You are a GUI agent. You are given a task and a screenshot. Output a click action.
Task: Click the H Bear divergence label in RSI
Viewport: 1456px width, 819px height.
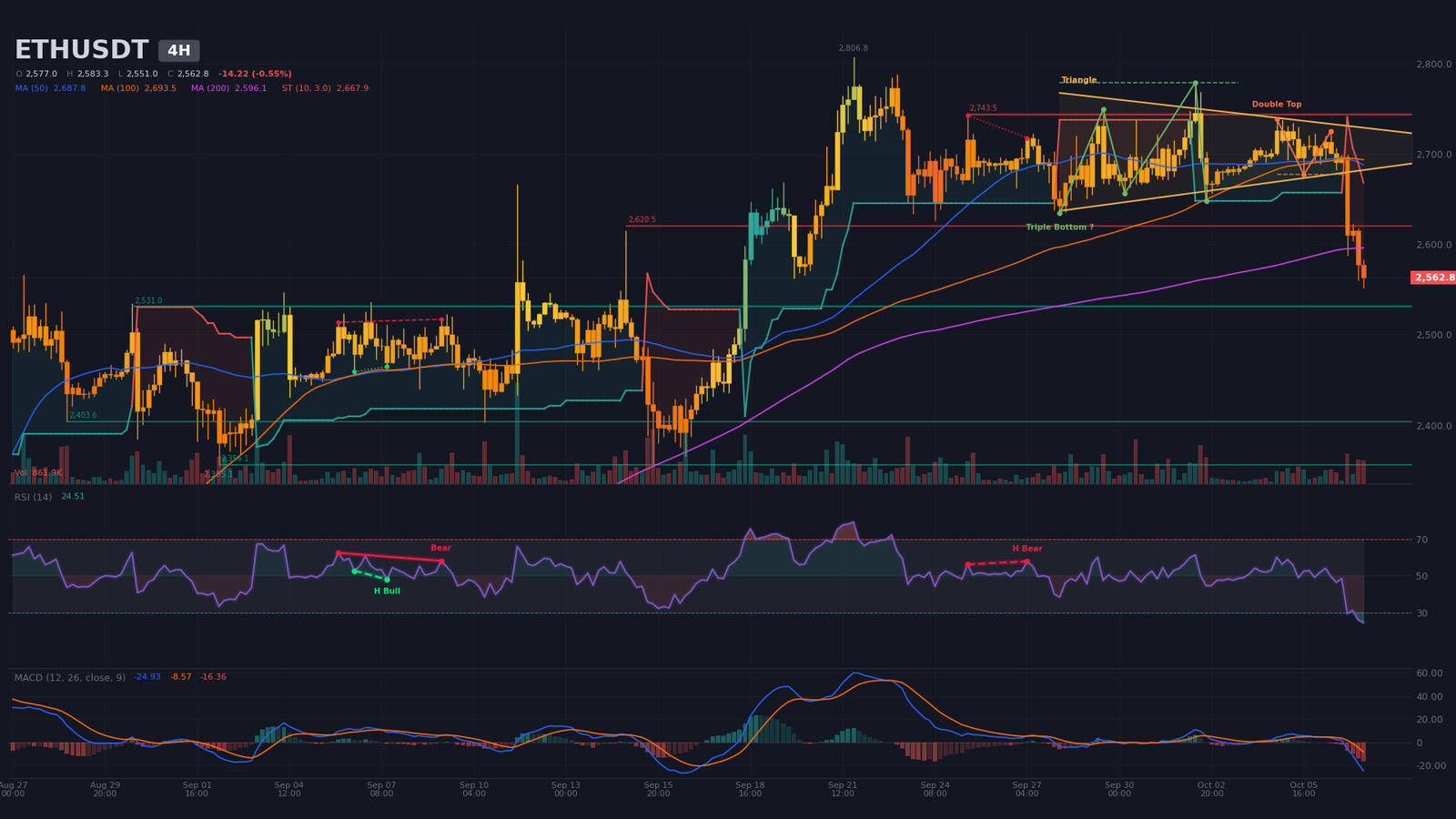pos(1027,549)
